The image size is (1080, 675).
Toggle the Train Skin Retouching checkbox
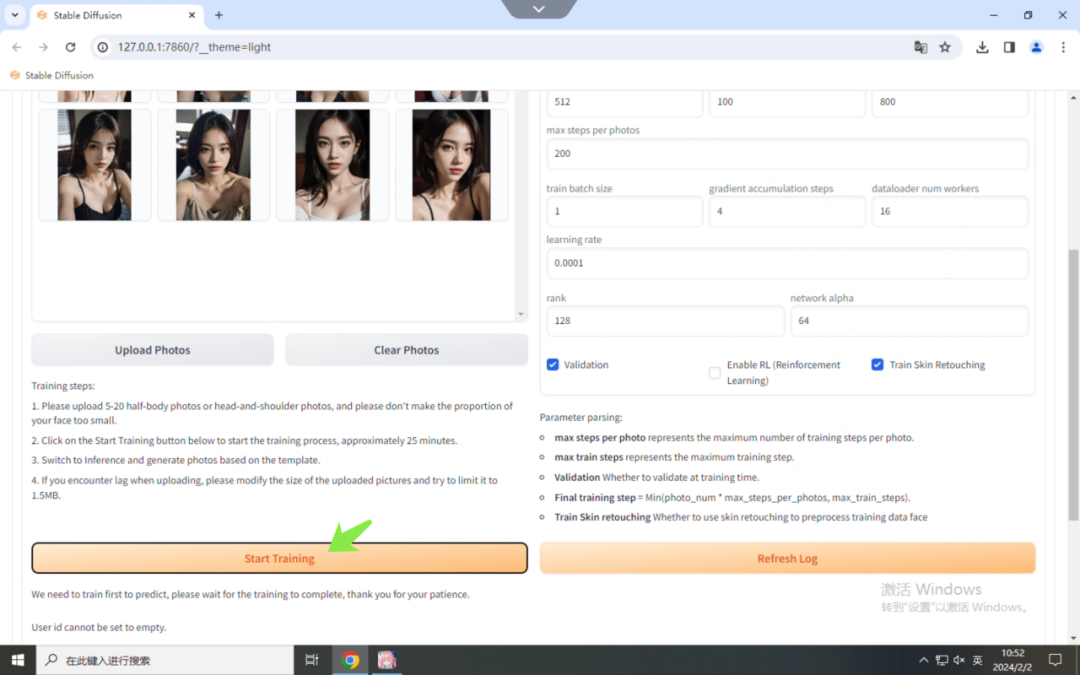tap(877, 364)
